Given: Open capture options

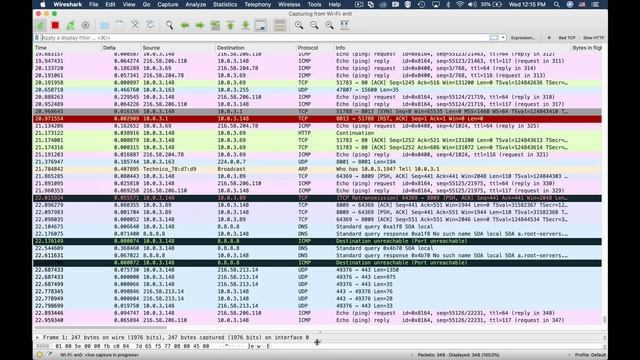Looking at the screenshot, I should point(85,25).
